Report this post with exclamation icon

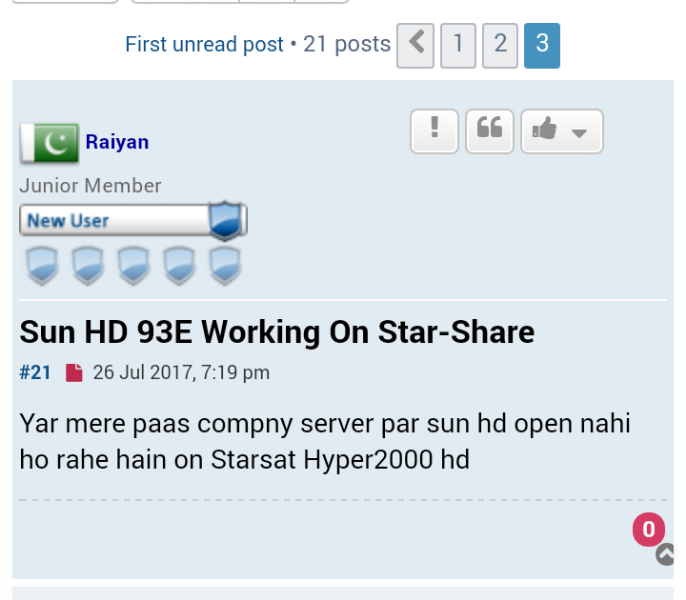pyautogui.click(x=434, y=131)
